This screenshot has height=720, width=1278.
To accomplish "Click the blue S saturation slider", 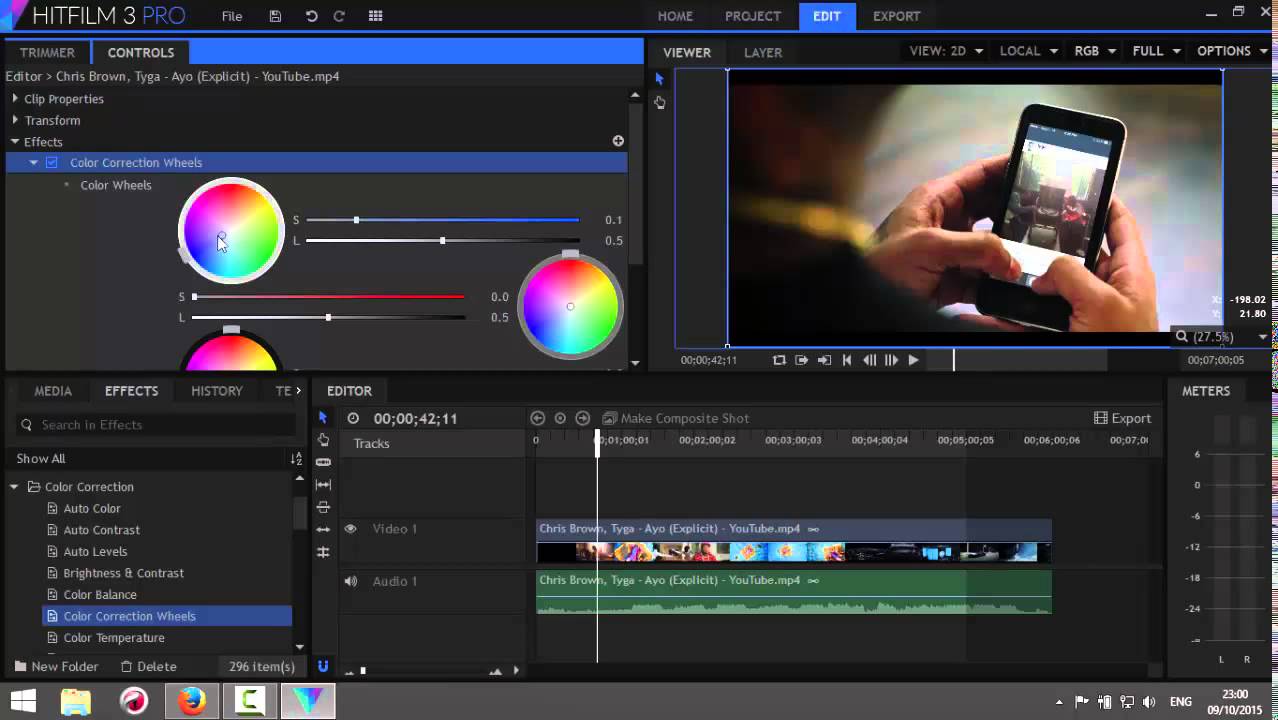I will point(443,219).
